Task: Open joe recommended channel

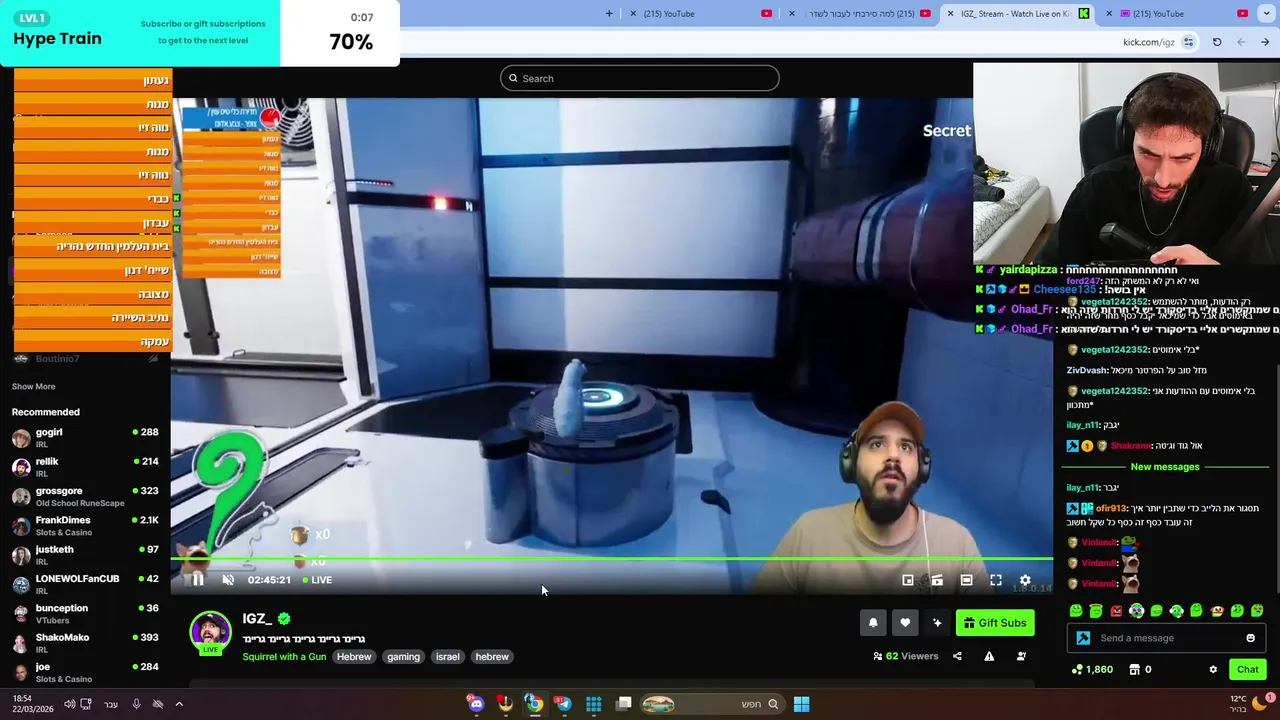Action: [86, 671]
